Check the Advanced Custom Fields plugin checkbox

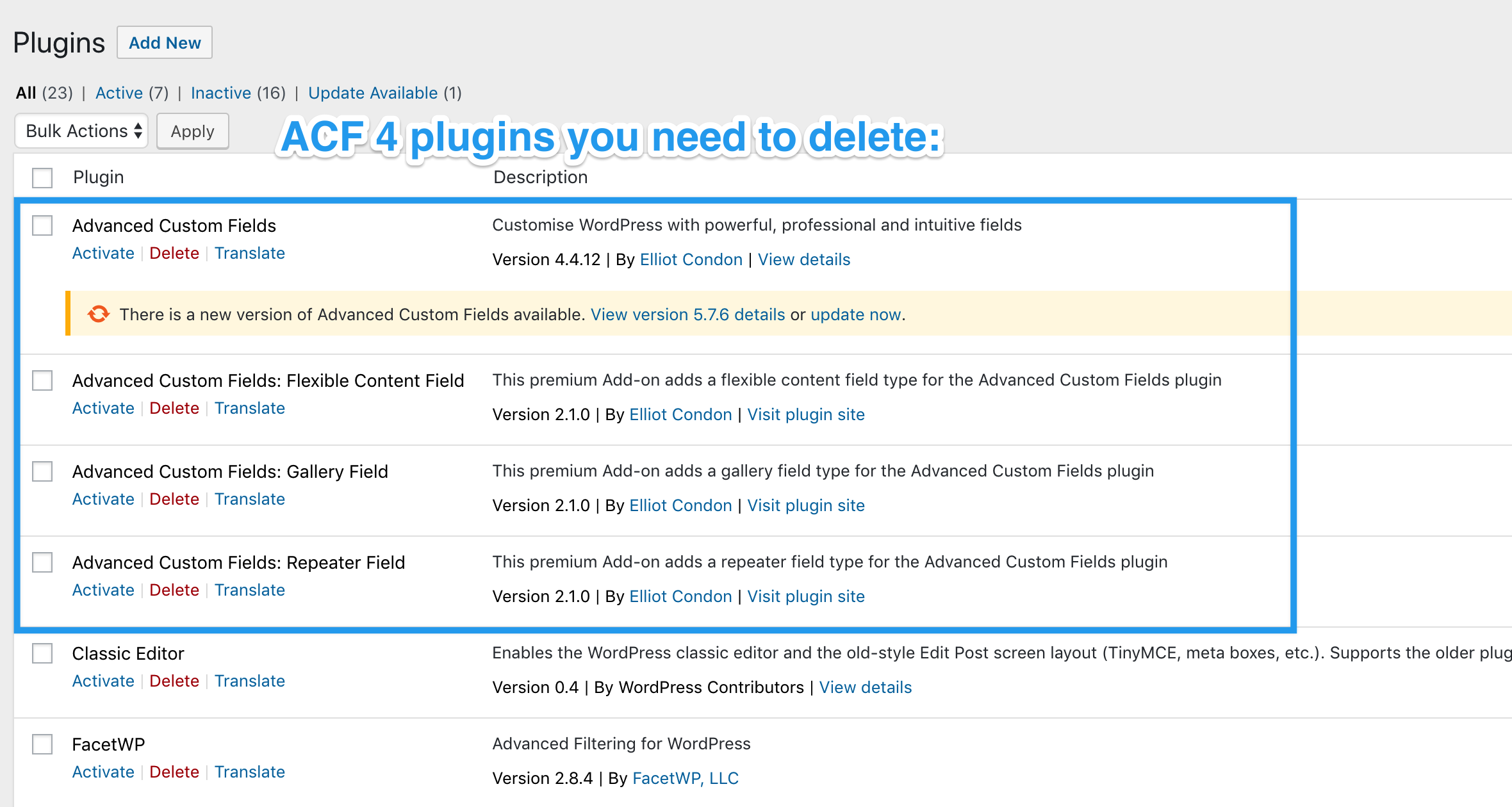(42, 225)
